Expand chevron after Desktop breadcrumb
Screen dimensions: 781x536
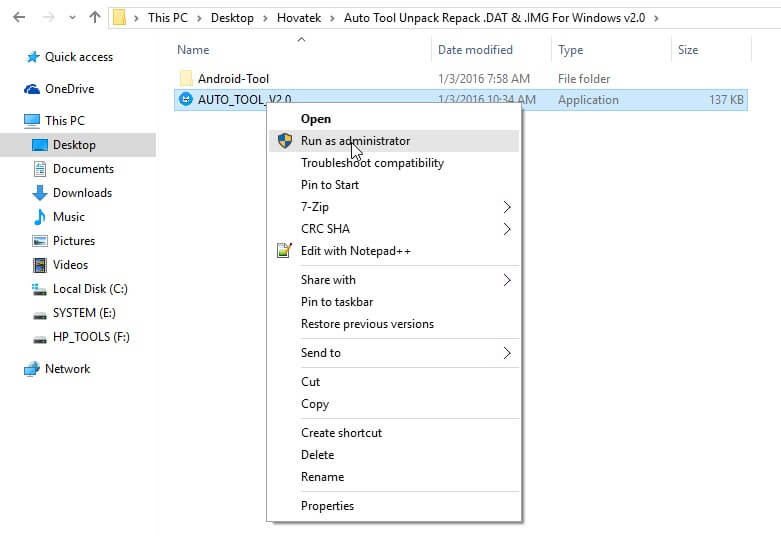coord(265,18)
